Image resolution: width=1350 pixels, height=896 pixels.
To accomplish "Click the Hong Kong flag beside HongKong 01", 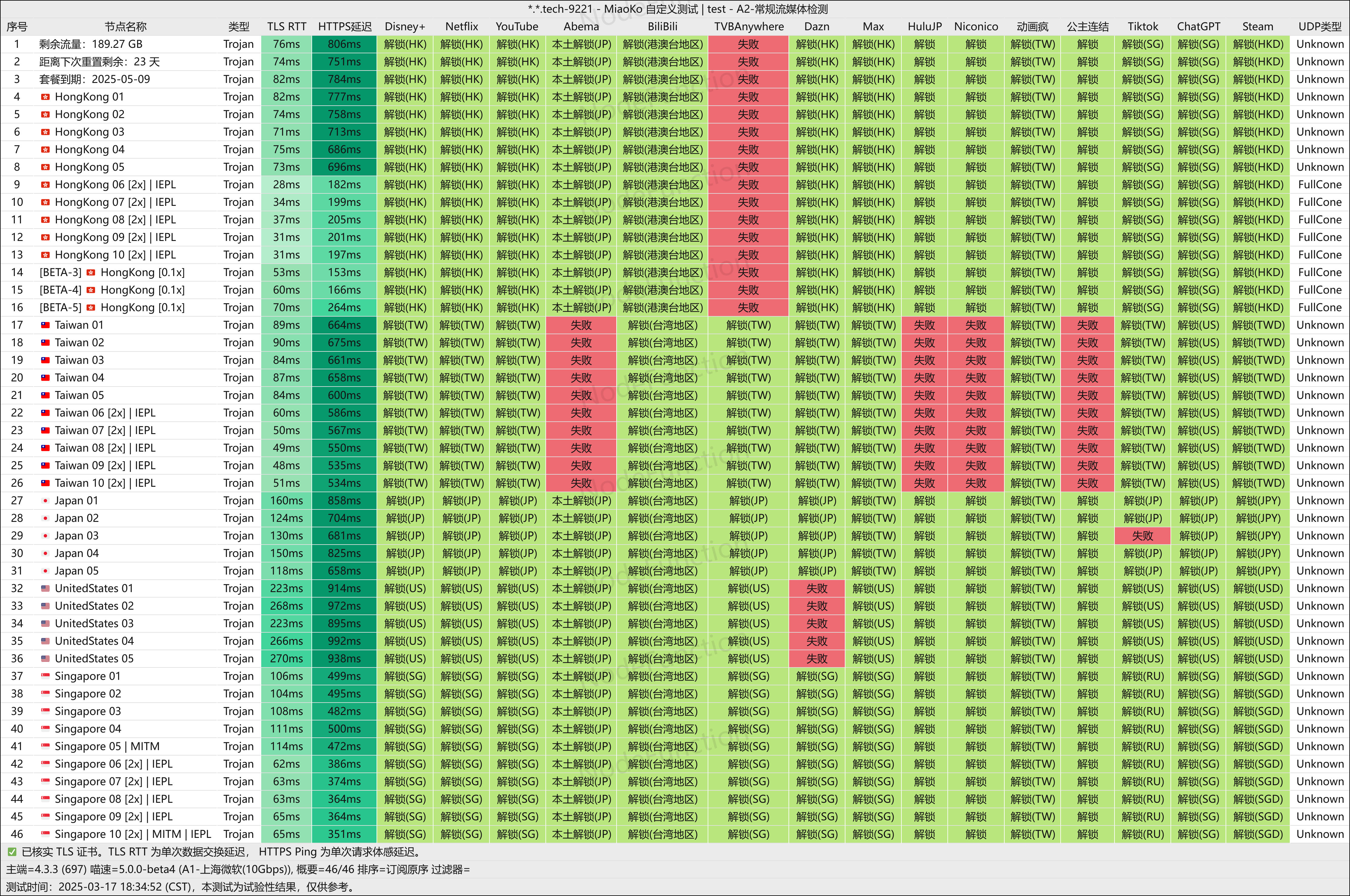I will point(45,97).
